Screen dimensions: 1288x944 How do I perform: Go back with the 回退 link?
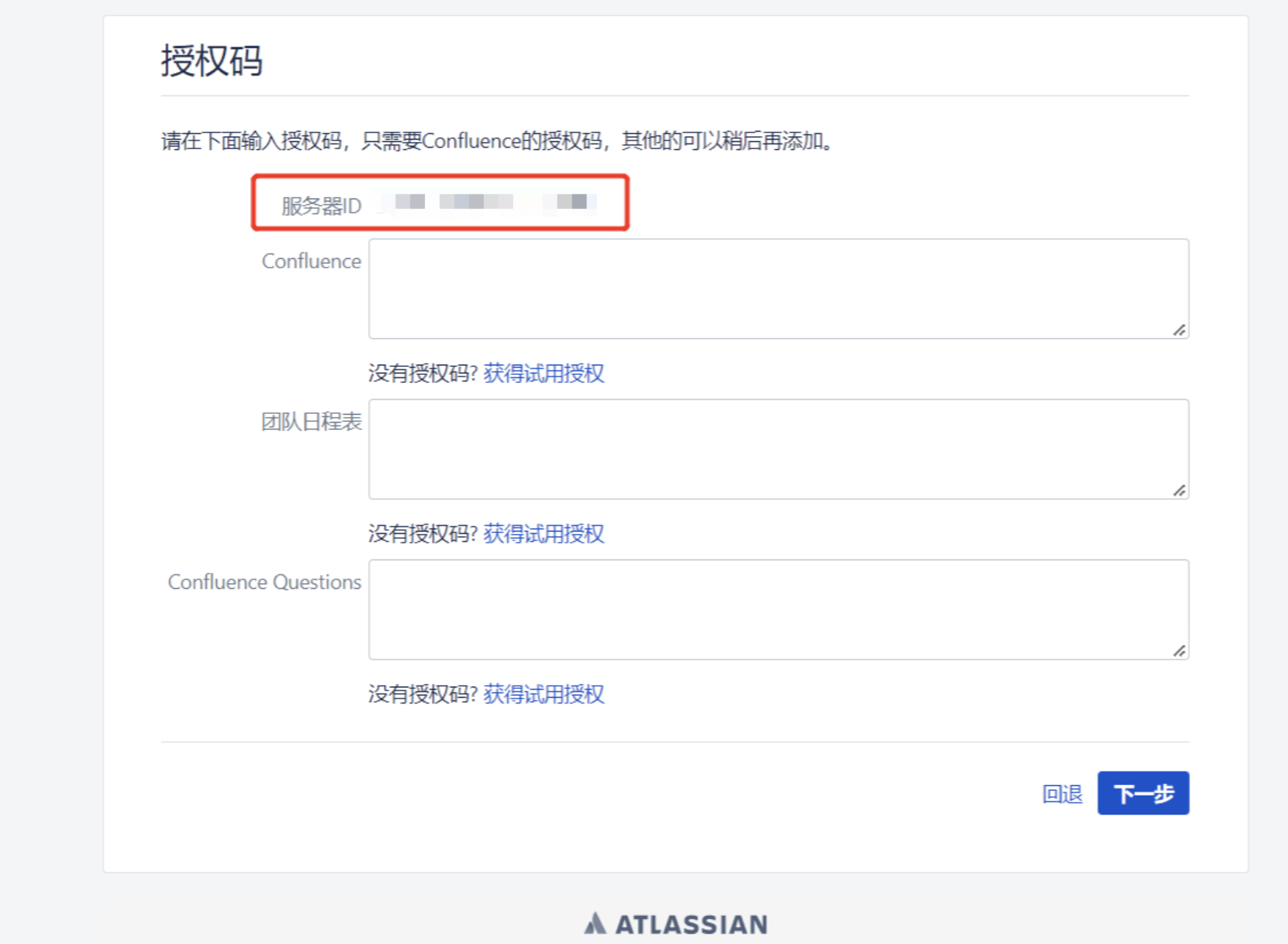1062,794
